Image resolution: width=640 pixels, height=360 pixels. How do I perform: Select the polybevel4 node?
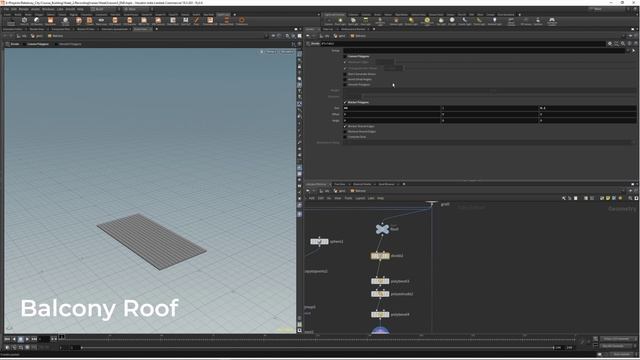click(x=380, y=315)
